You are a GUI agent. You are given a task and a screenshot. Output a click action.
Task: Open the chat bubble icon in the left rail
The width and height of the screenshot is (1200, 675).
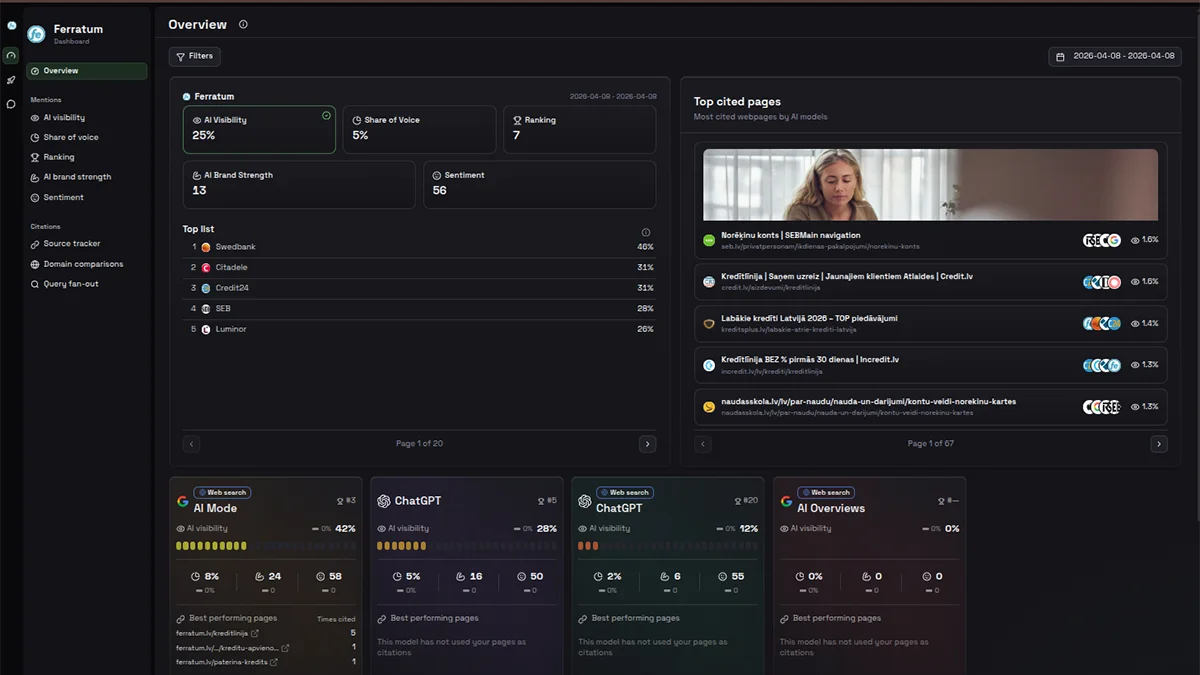point(11,104)
